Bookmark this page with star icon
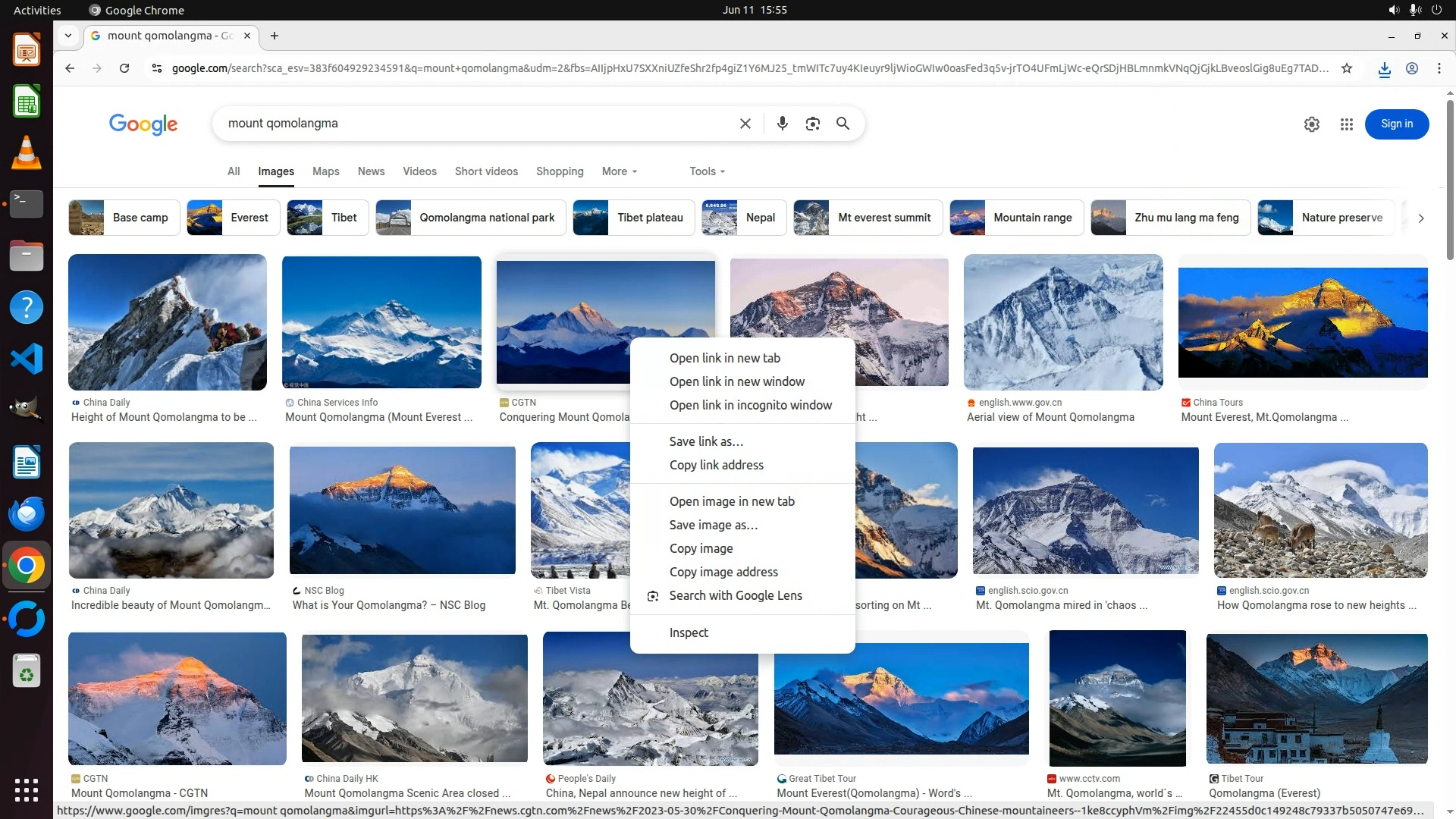1456x819 pixels. 1346,68
